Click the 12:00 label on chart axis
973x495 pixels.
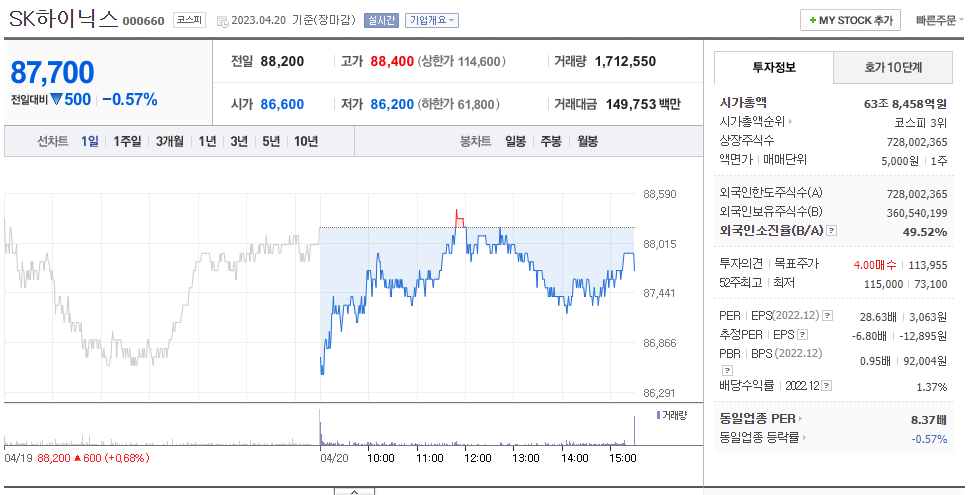(x=477, y=458)
